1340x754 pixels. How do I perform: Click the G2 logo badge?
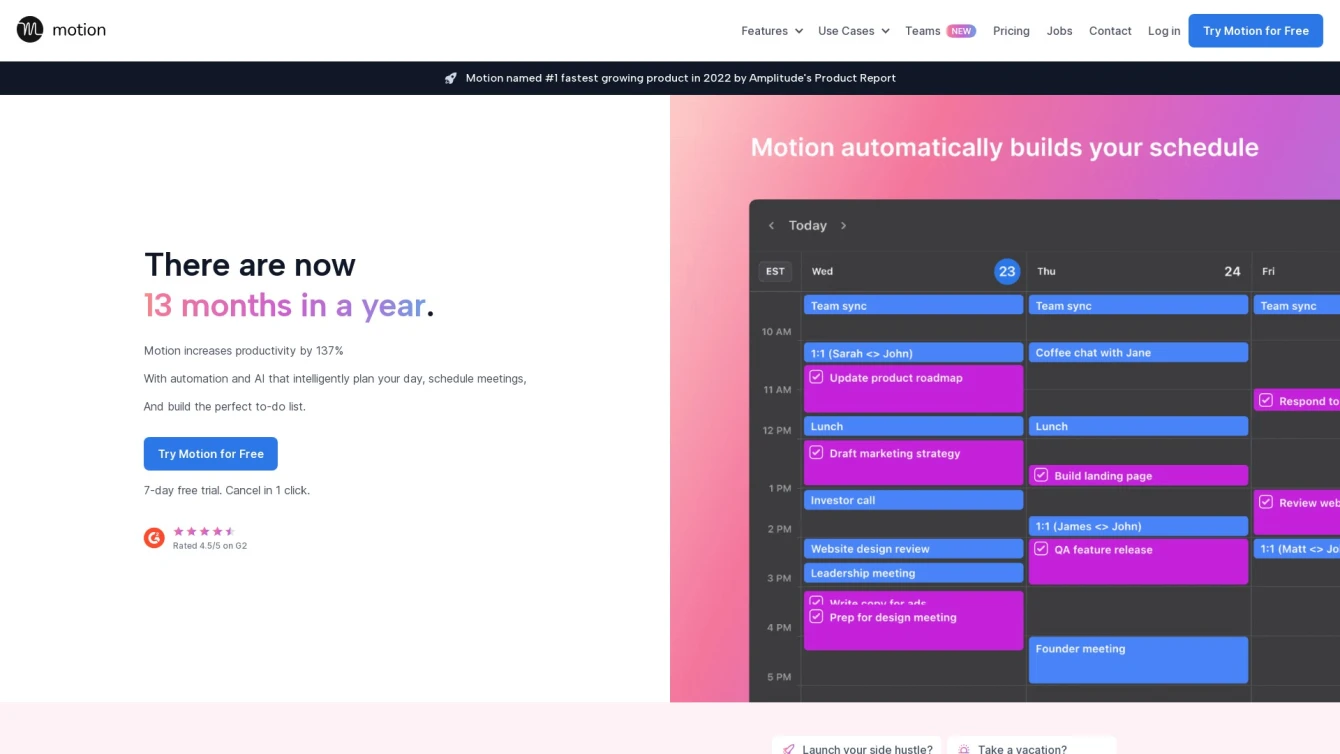[154, 538]
